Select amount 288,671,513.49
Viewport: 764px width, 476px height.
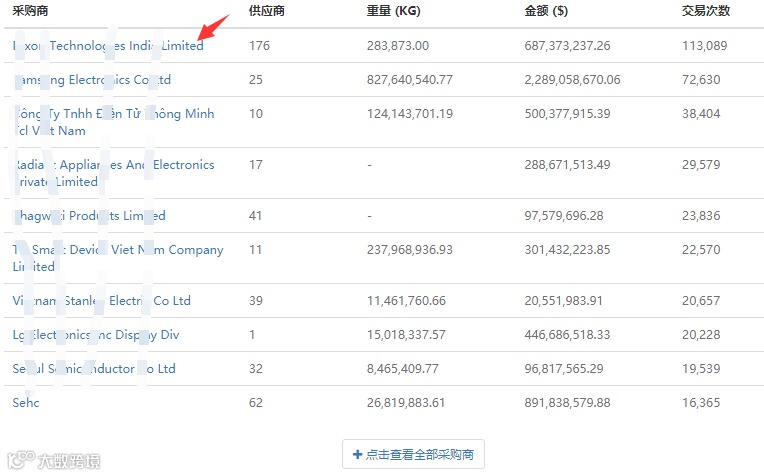567,165
